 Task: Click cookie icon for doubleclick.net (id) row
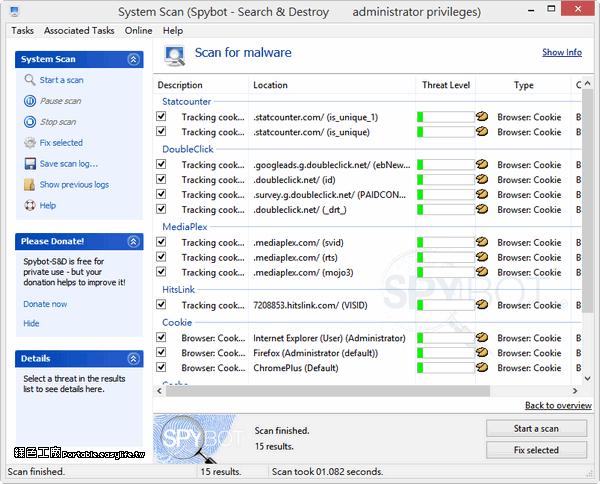pyautogui.click(x=482, y=179)
